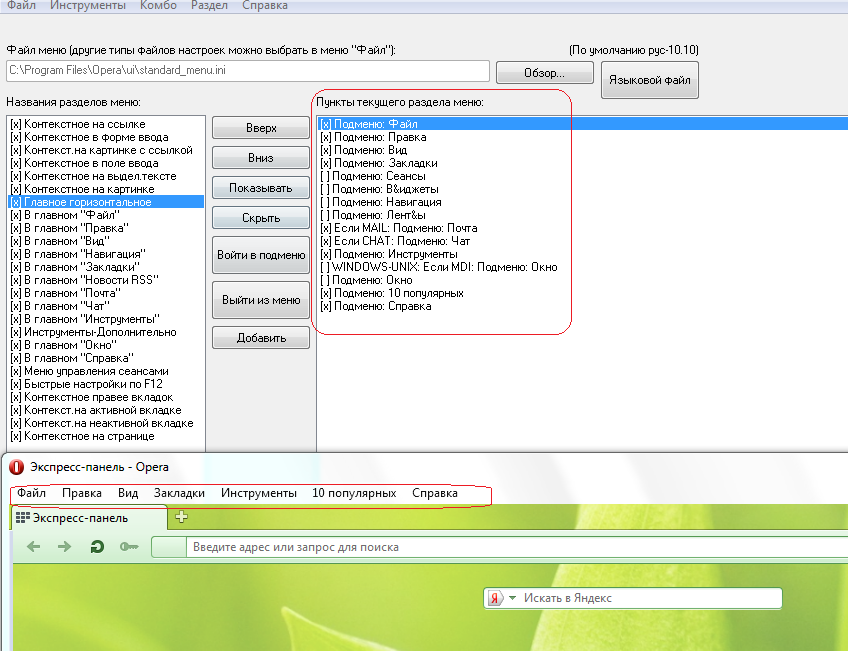Click the Обзор... browse button
The width and height of the screenshot is (848, 651).
coord(545,72)
